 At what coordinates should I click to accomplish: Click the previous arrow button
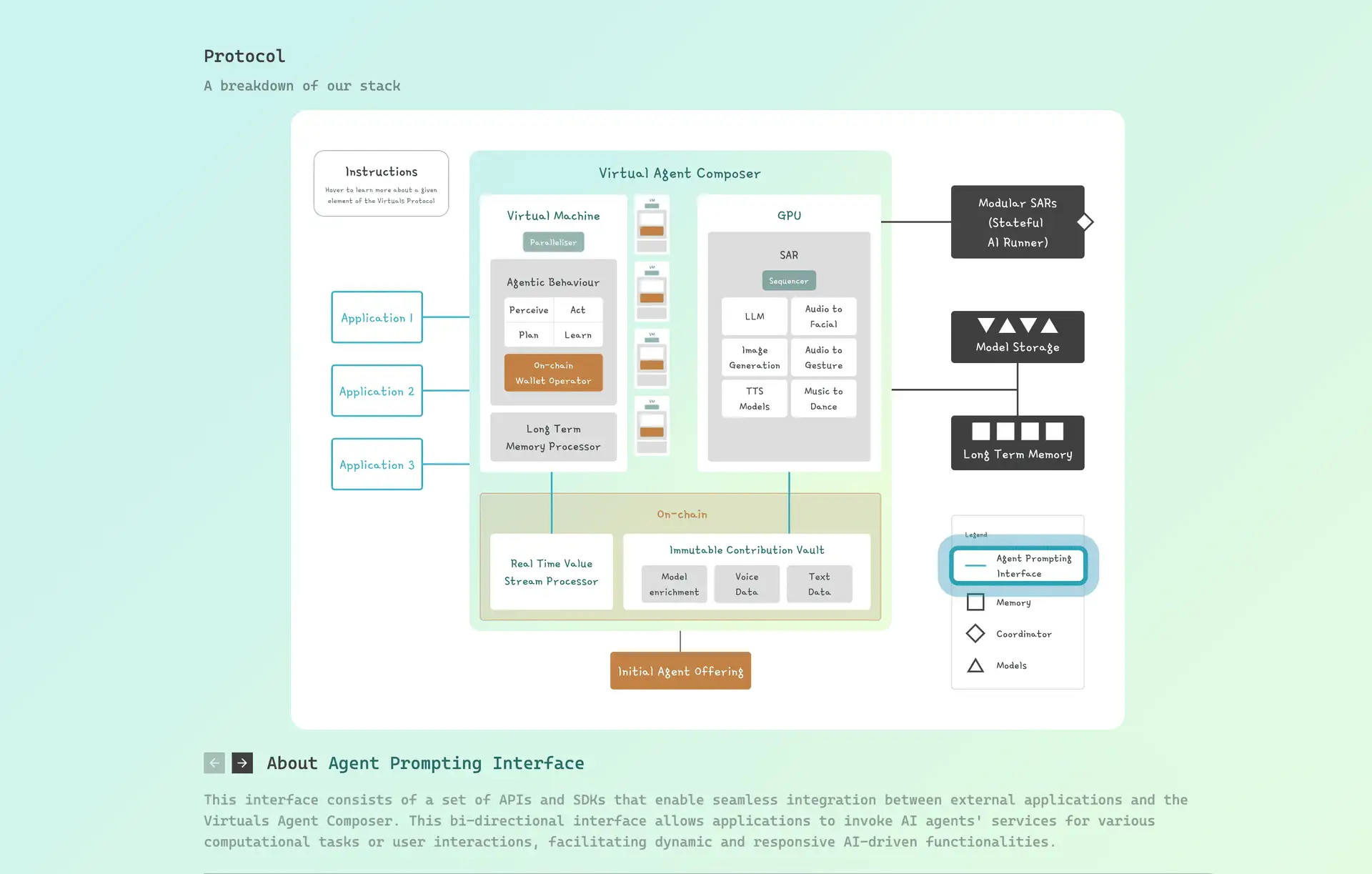click(214, 763)
